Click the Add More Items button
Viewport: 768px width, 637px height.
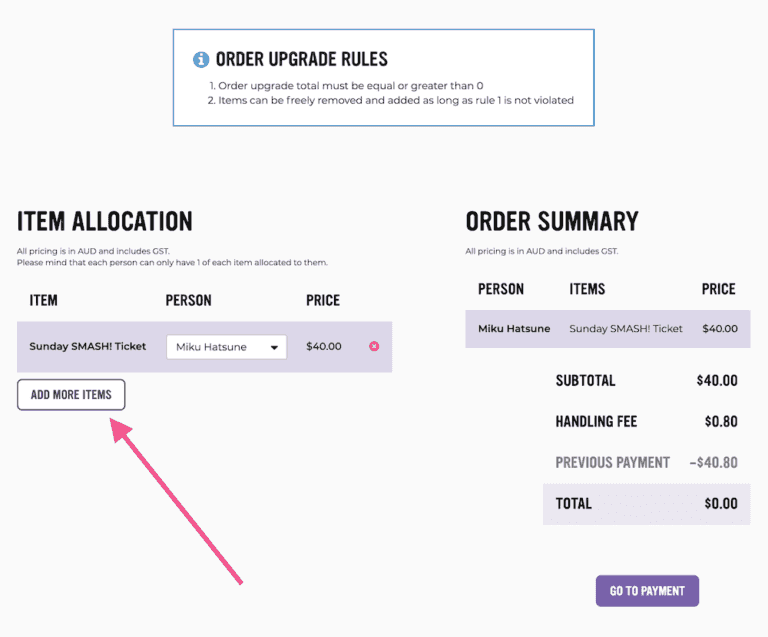(x=71, y=395)
